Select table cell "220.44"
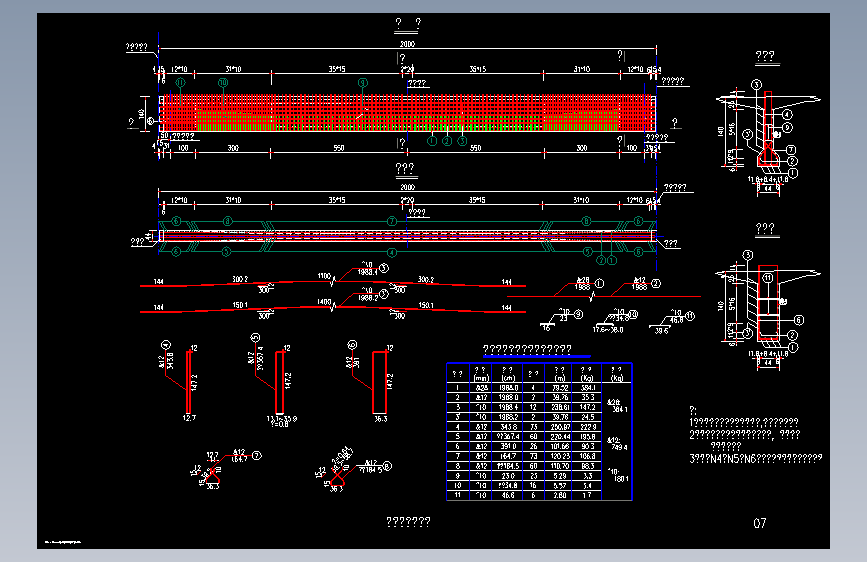Viewport: 867px width, 562px height. [560, 436]
